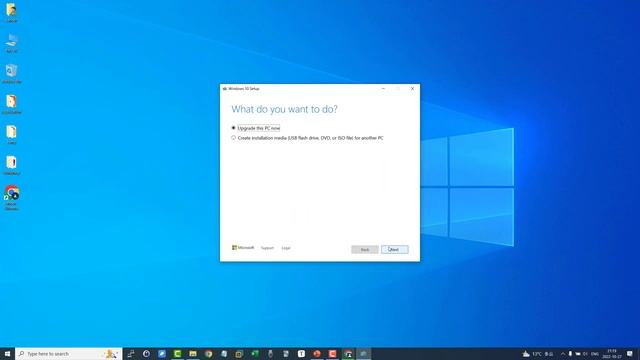The width and height of the screenshot is (640, 360).
Task: Open the volume control in system tray
Action: point(586,354)
